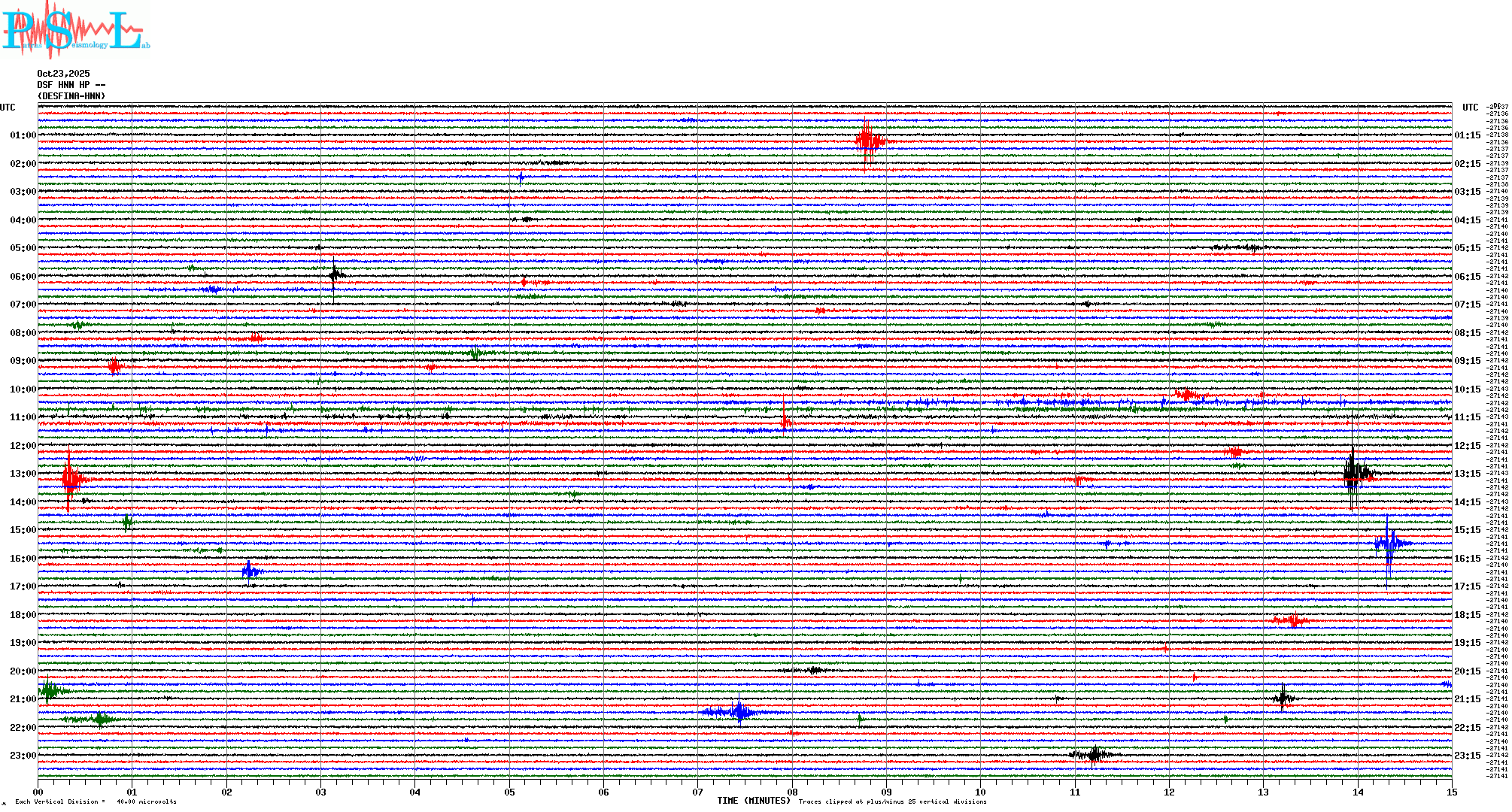Click the blue event on the 16:15 row
Viewport: 1512px width, 812px height.
(250, 571)
